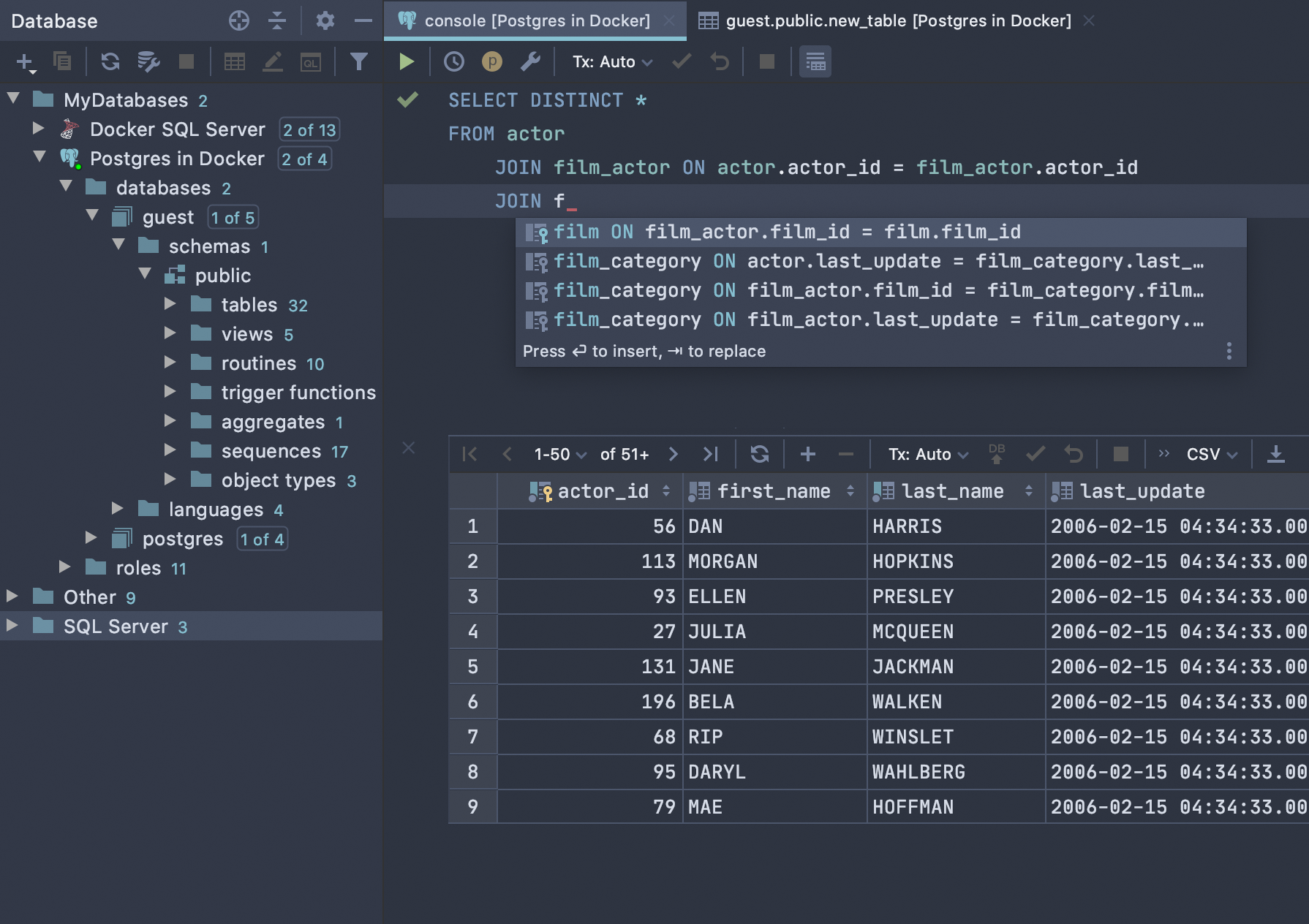Open query execution history

(453, 61)
